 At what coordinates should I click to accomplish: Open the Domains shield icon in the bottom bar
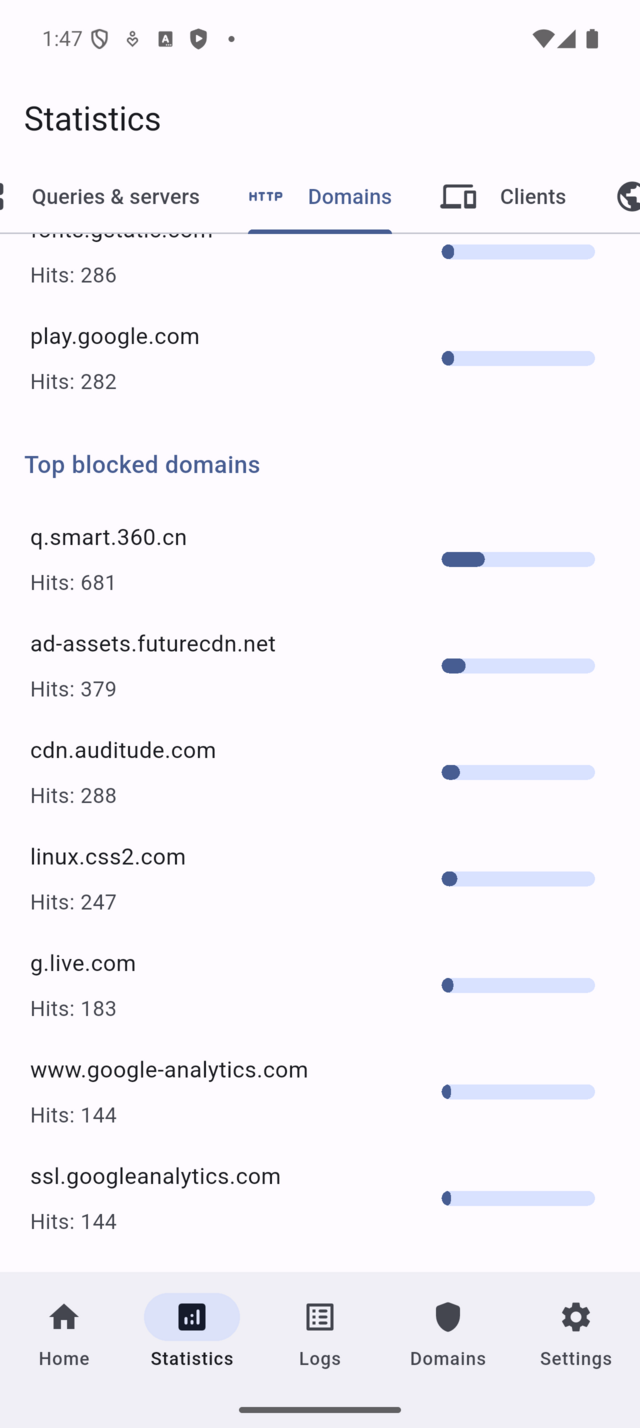448,1317
